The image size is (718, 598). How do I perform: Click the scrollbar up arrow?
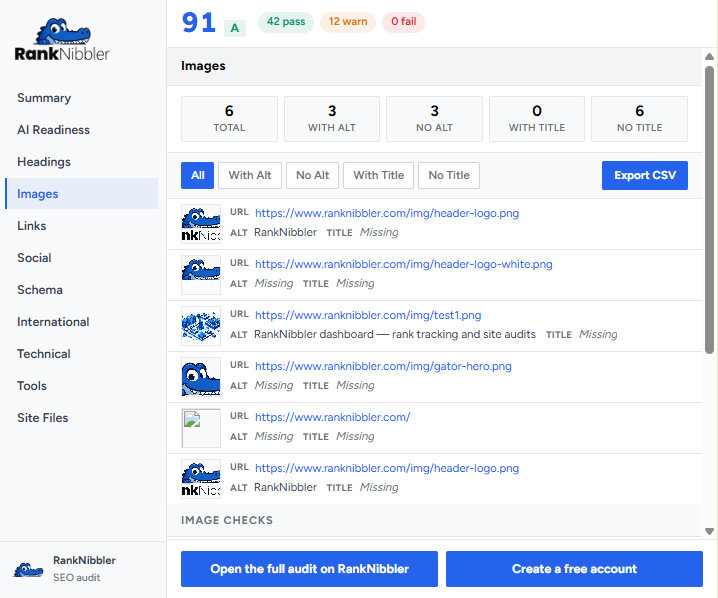pos(709,56)
